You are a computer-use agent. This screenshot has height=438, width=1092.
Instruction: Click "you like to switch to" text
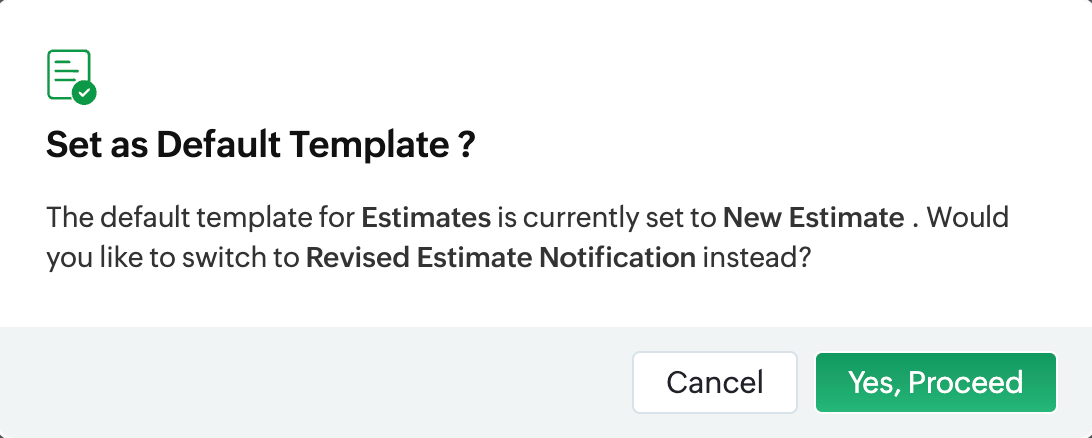pos(173,257)
